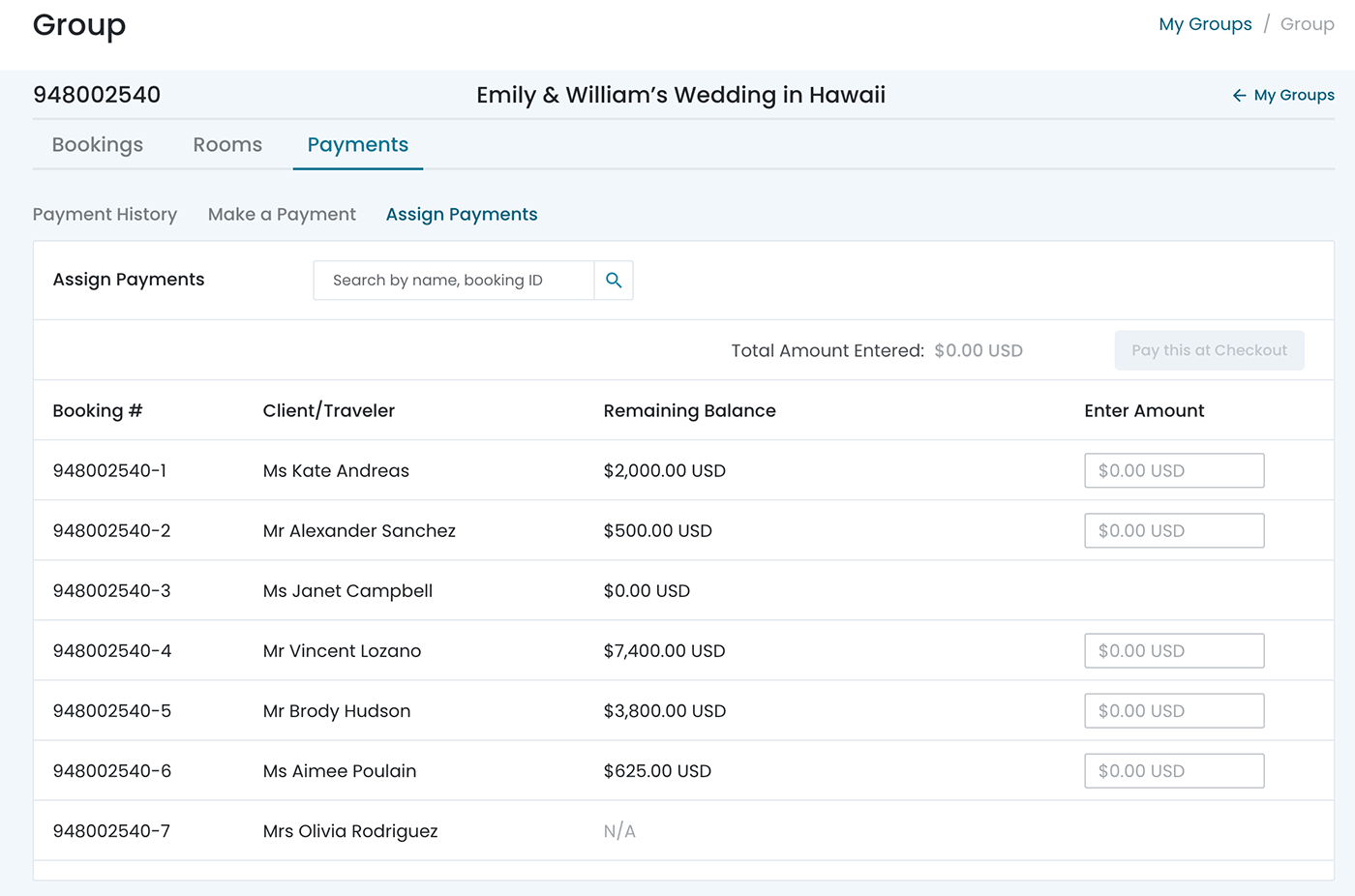Select the Payments tab
Screen dimensions: 1355x896
[357, 145]
